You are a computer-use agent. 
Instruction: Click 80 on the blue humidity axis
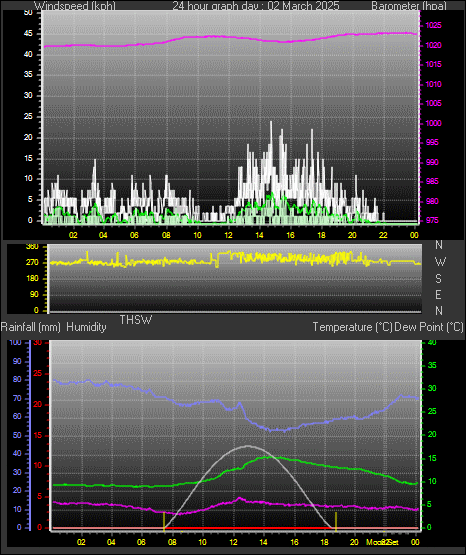click(x=17, y=379)
